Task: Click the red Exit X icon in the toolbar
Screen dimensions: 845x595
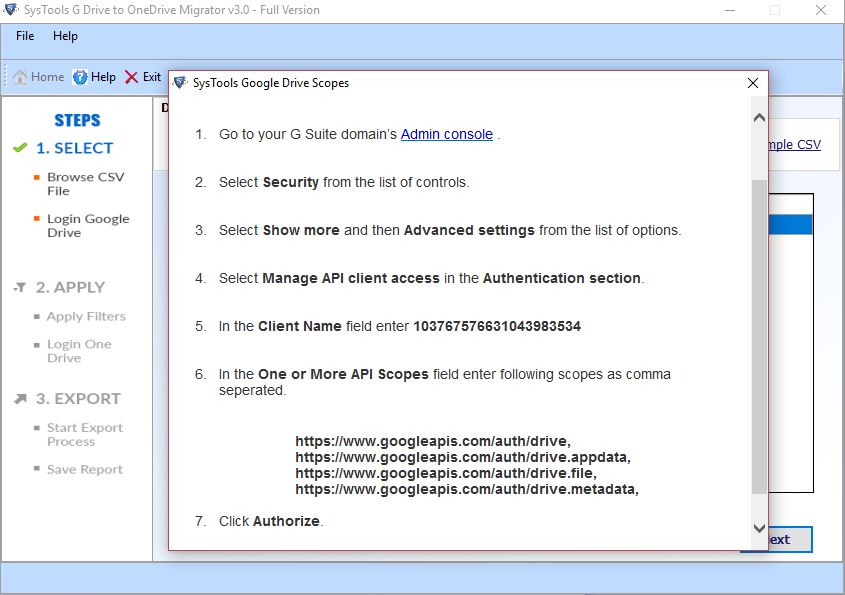Action: pyautogui.click(x=131, y=77)
